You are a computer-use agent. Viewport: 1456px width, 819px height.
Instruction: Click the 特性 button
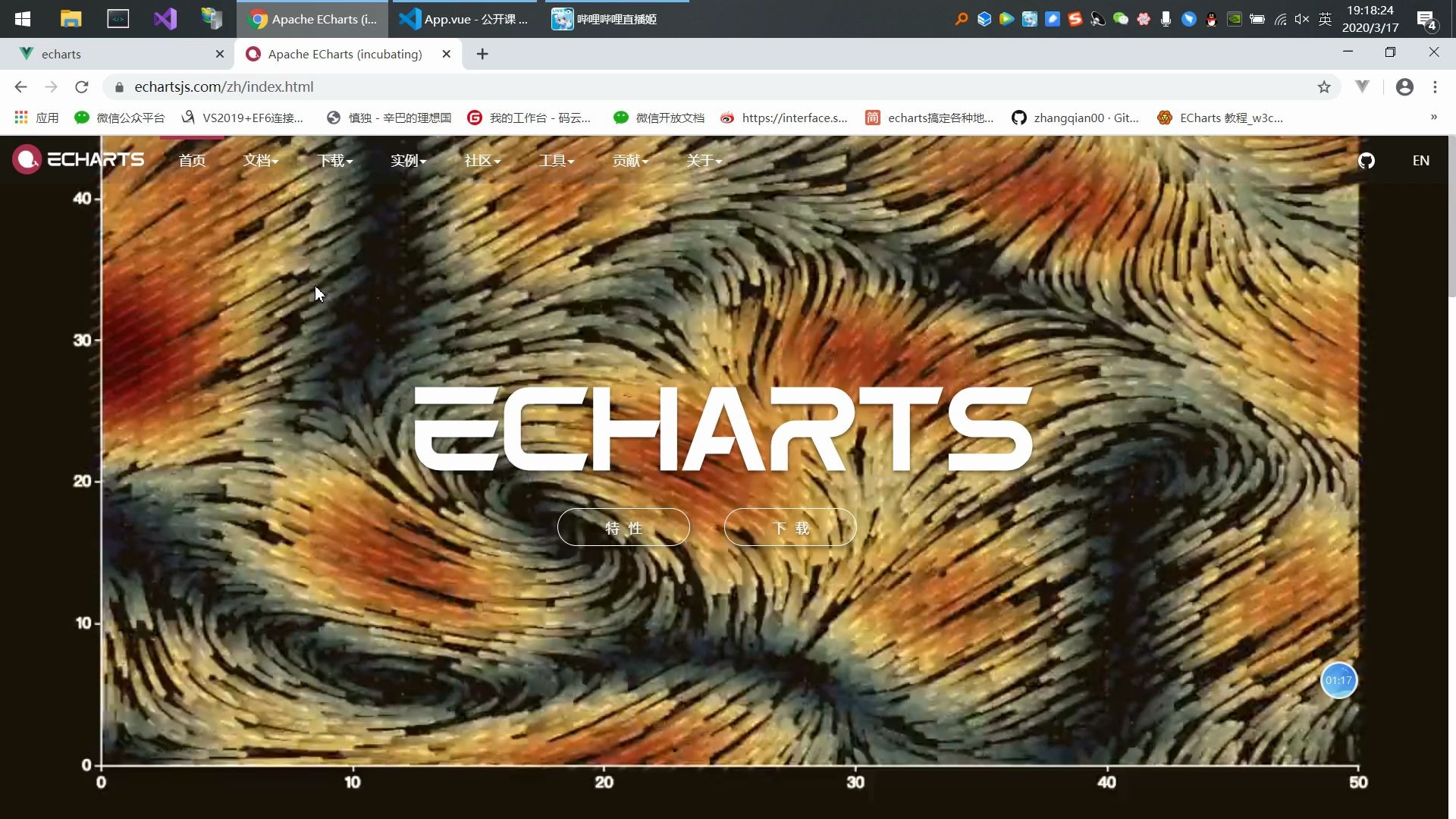coord(623,528)
